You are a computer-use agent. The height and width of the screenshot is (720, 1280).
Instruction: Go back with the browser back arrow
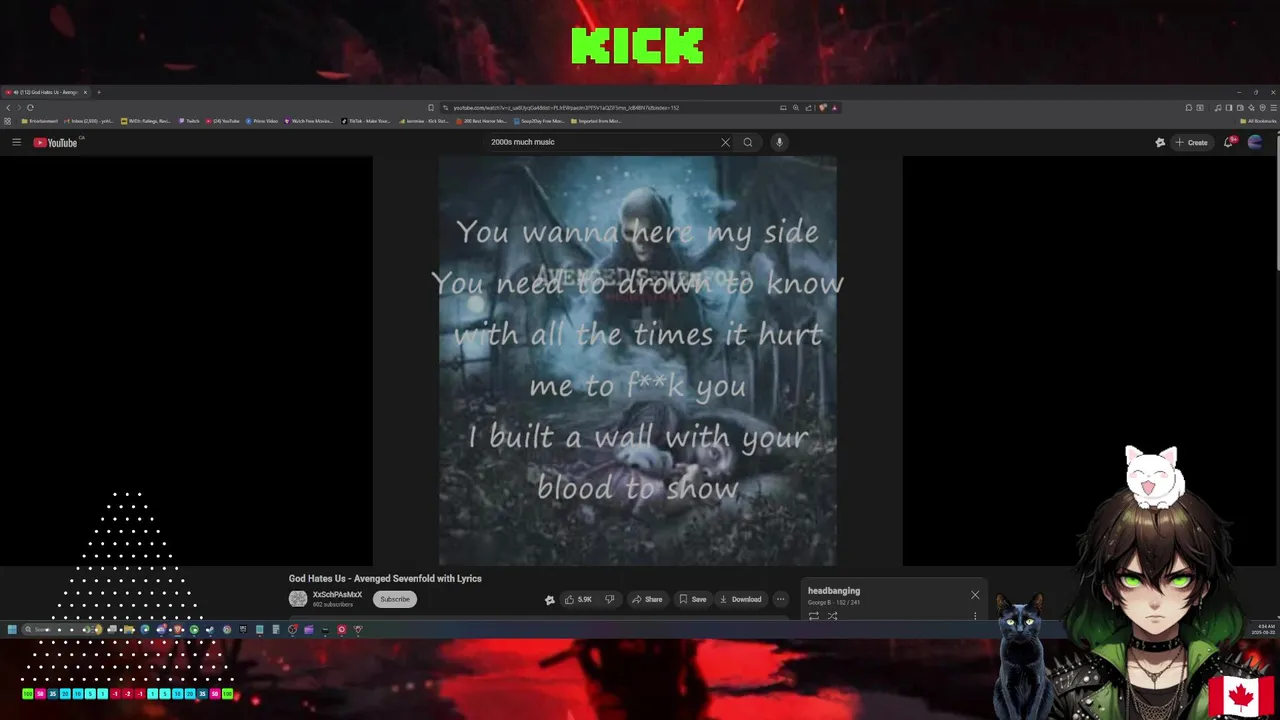tap(8, 107)
